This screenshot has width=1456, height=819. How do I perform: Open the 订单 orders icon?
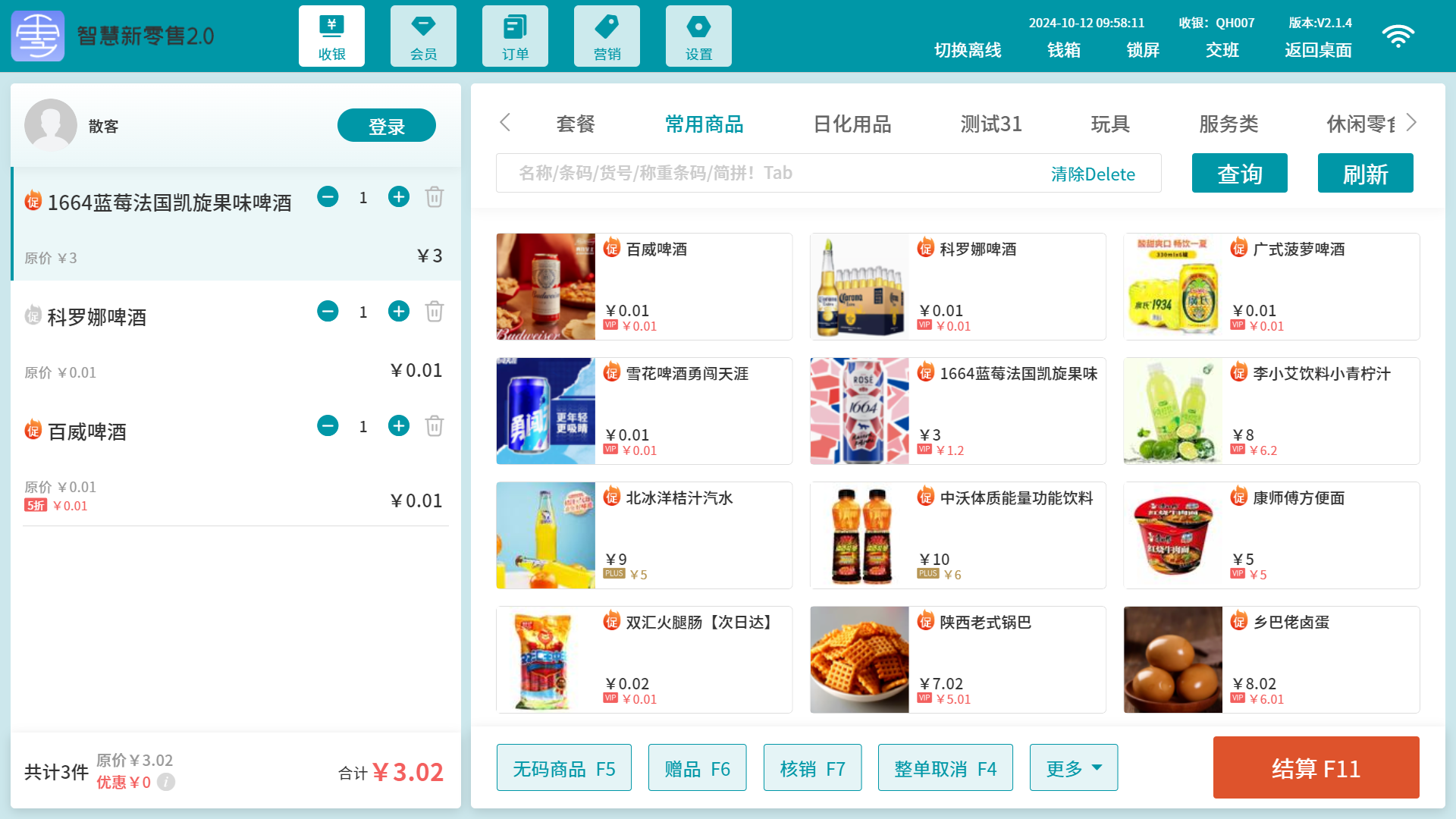pos(515,36)
